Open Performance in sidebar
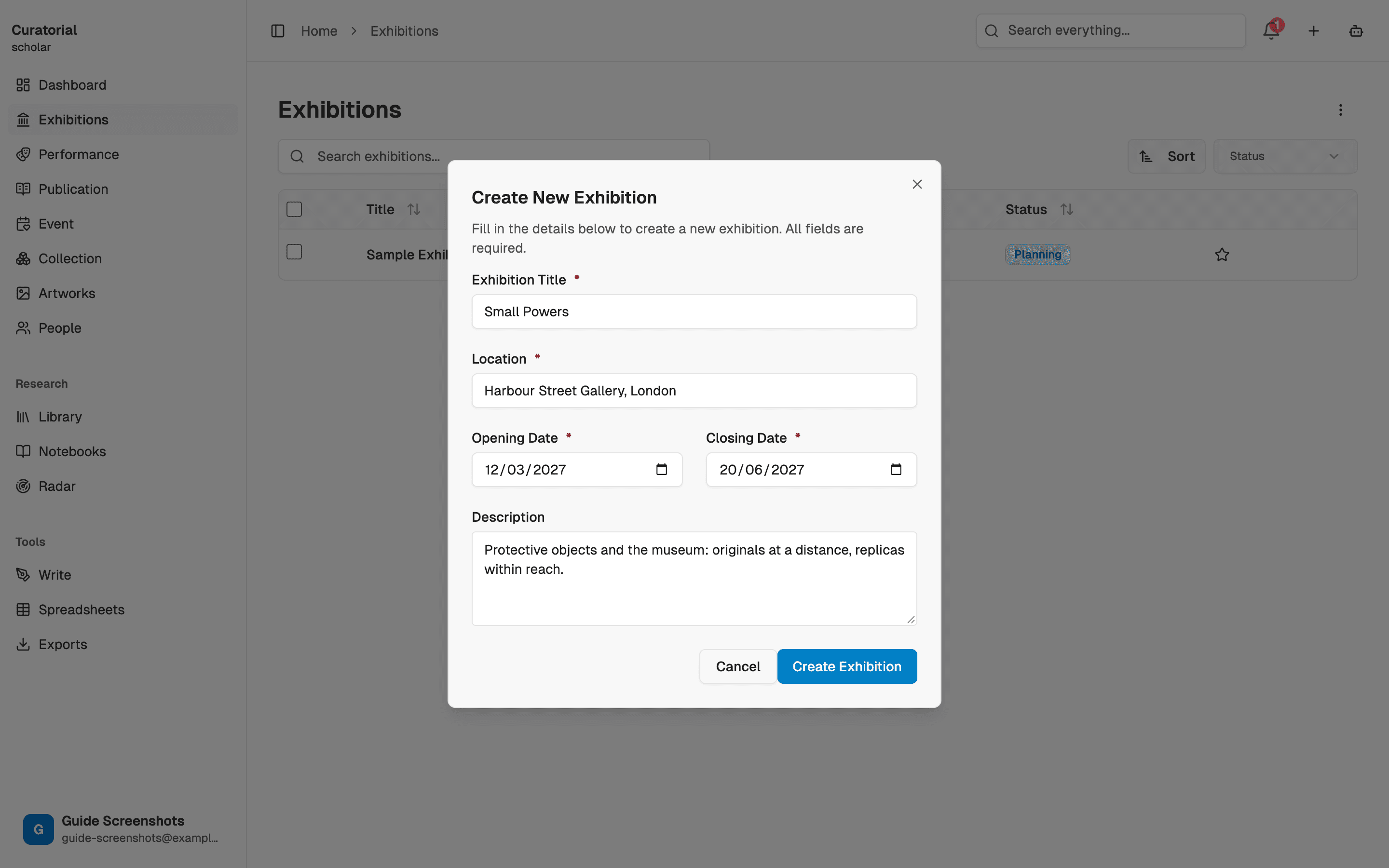Screen dimensions: 1389x868 click(x=123, y=154)
